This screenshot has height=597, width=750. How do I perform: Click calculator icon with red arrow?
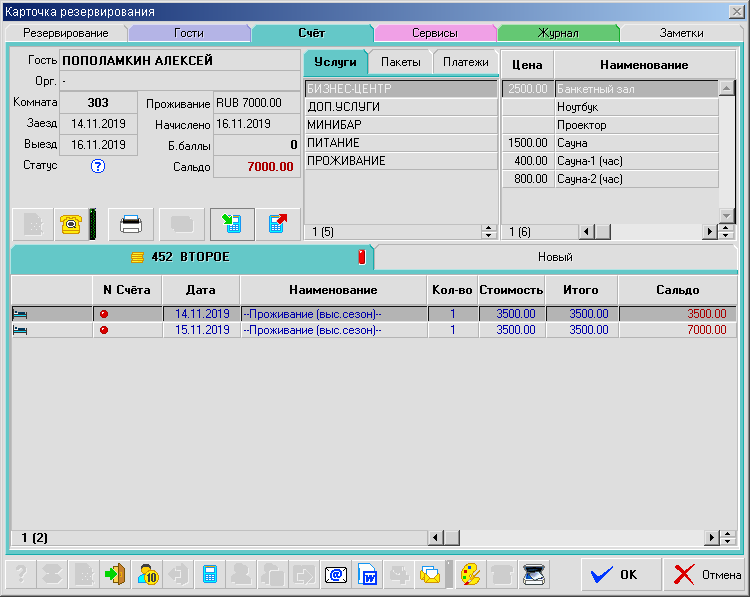pyautogui.click(x=277, y=224)
